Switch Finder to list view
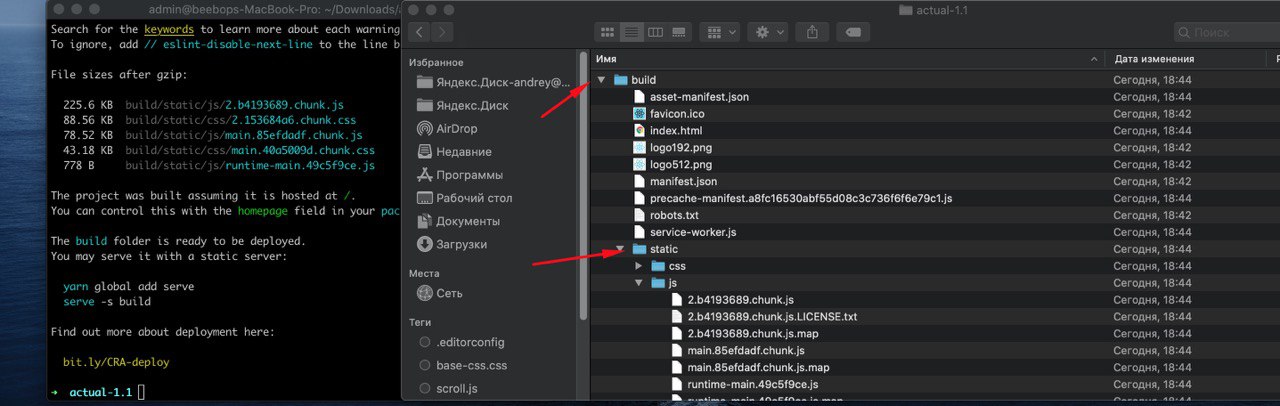 click(x=631, y=32)
